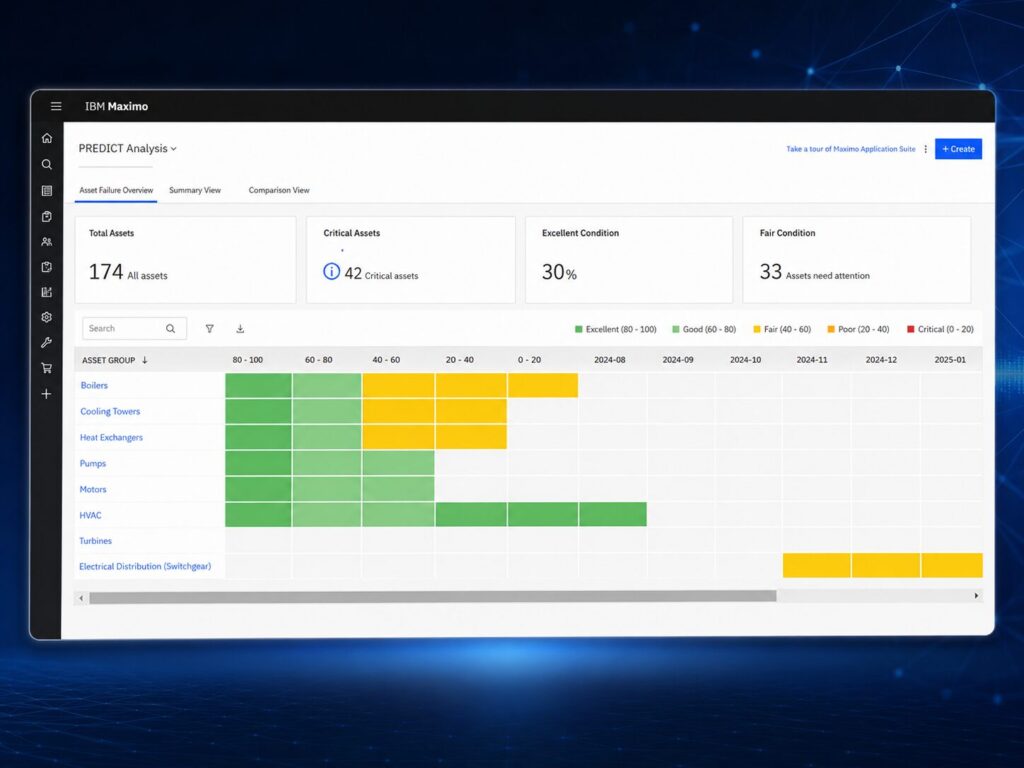The image size is (1024, 768).
Task: Open the filter funnel icon
Action: (210, 328)
